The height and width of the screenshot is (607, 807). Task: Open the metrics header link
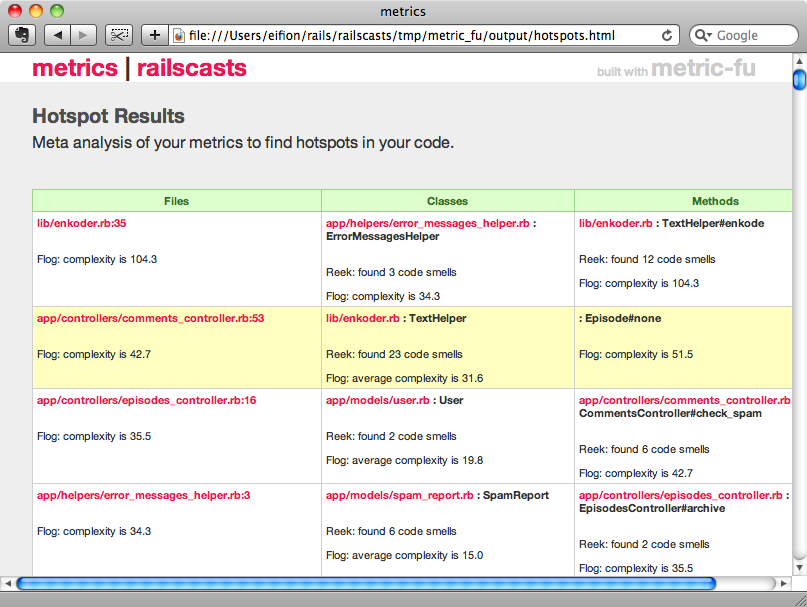tap(75, 68)
